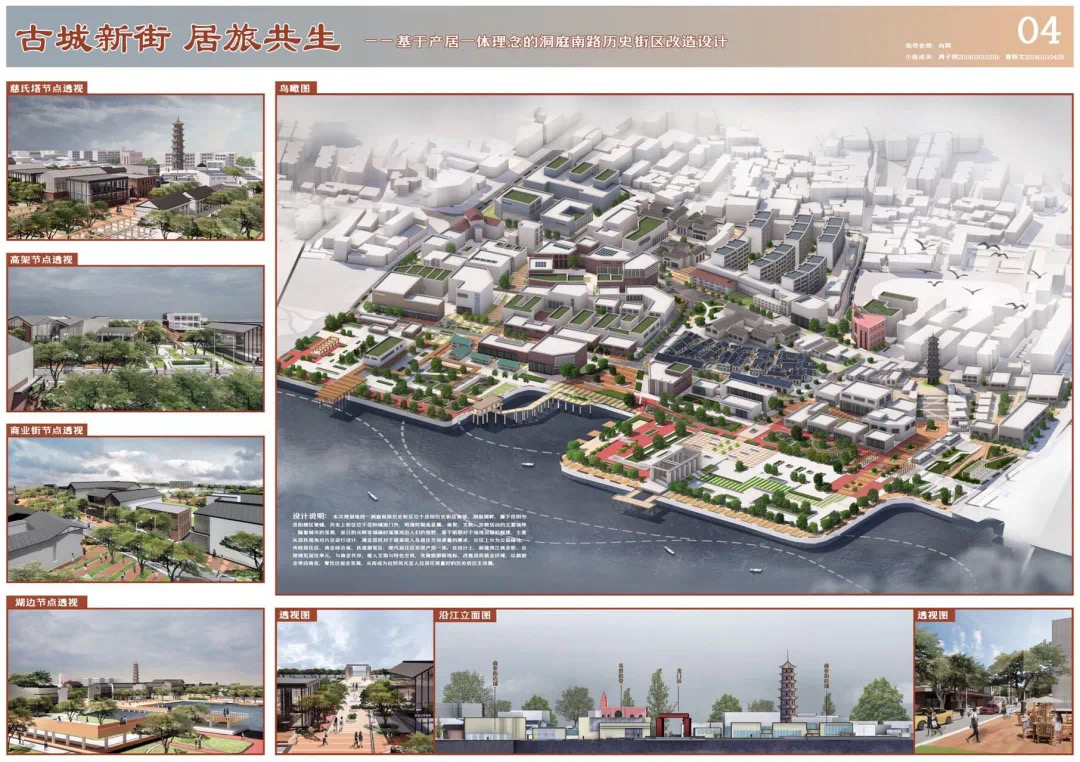Click the page number 04
Image resolution: width=1080 pixels, height=762 pixels.
1038,30
